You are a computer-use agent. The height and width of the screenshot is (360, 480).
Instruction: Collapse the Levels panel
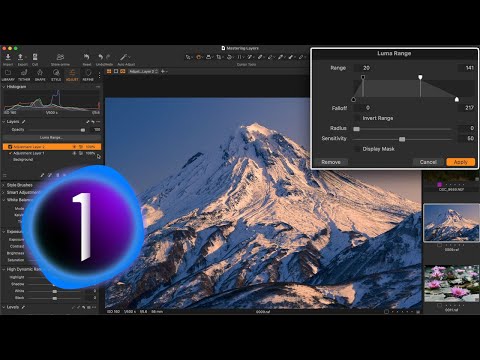click(4, 307)
